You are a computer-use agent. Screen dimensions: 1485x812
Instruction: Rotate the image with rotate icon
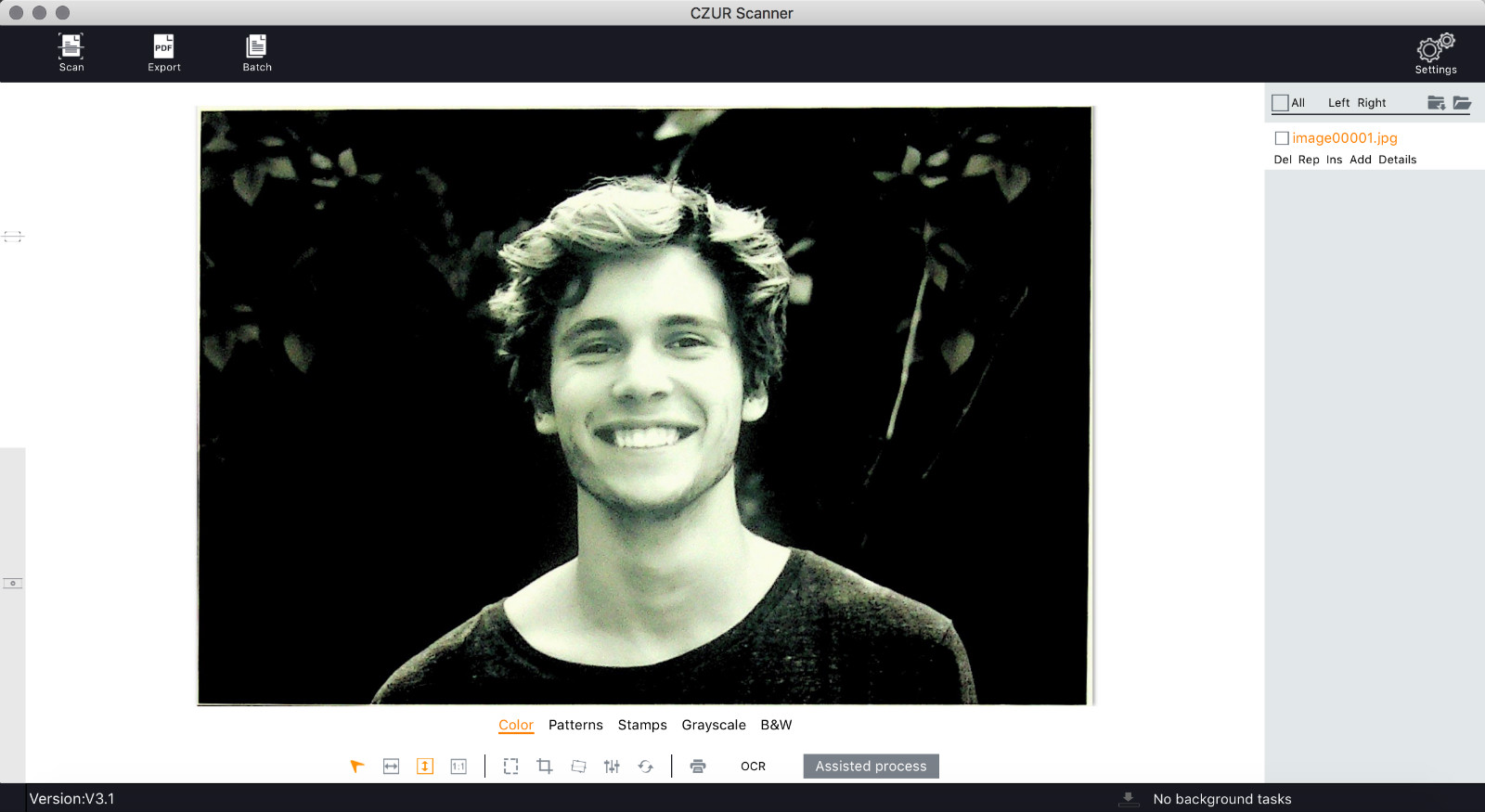coord(646,766)
